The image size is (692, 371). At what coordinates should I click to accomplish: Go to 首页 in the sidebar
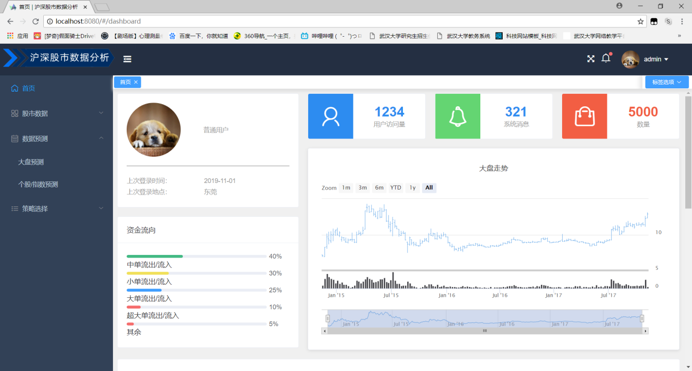coord(56,88)
